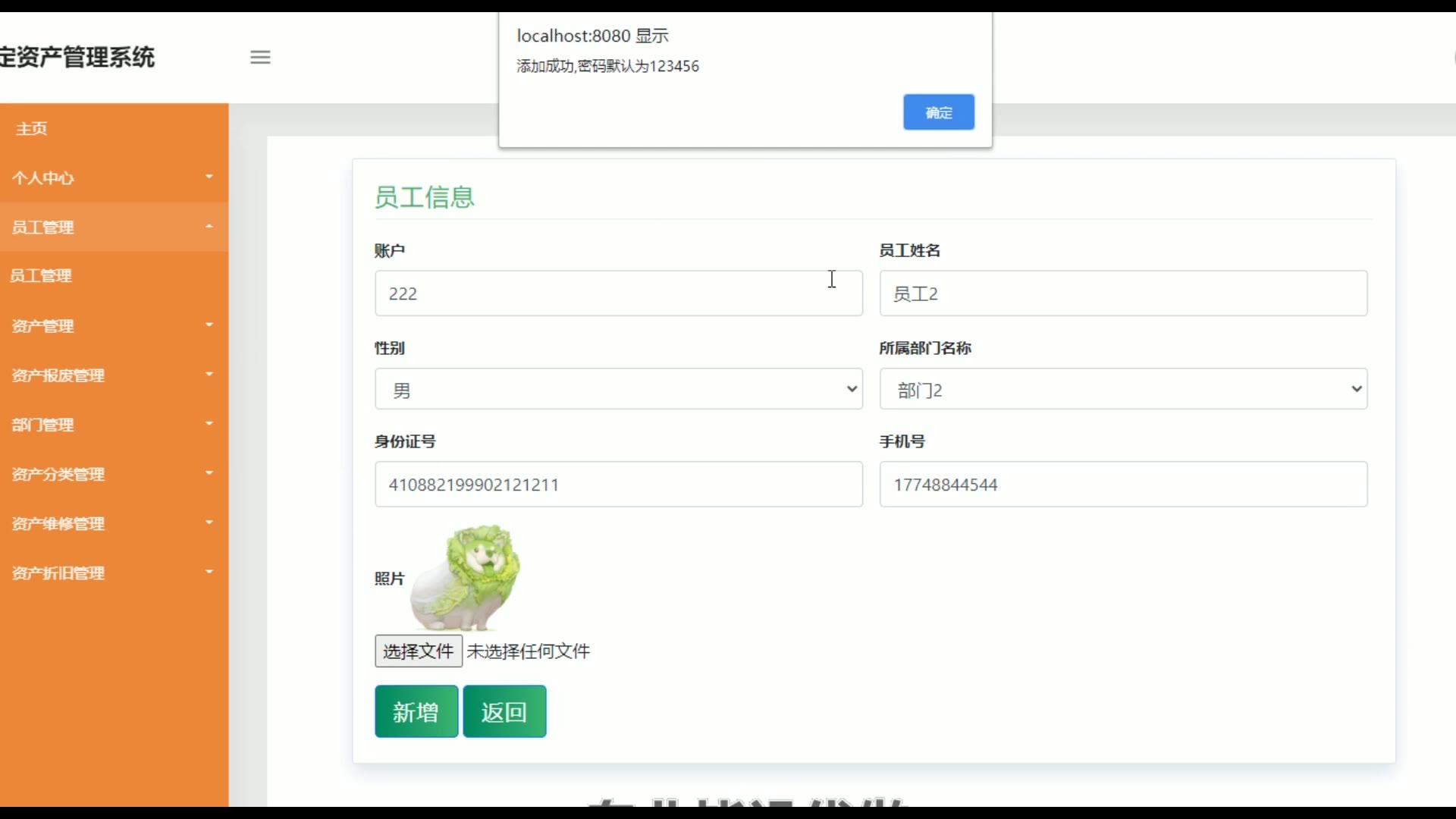
Task: Expand the 个人中心 menu arrow
Action: tap(209, 177)
